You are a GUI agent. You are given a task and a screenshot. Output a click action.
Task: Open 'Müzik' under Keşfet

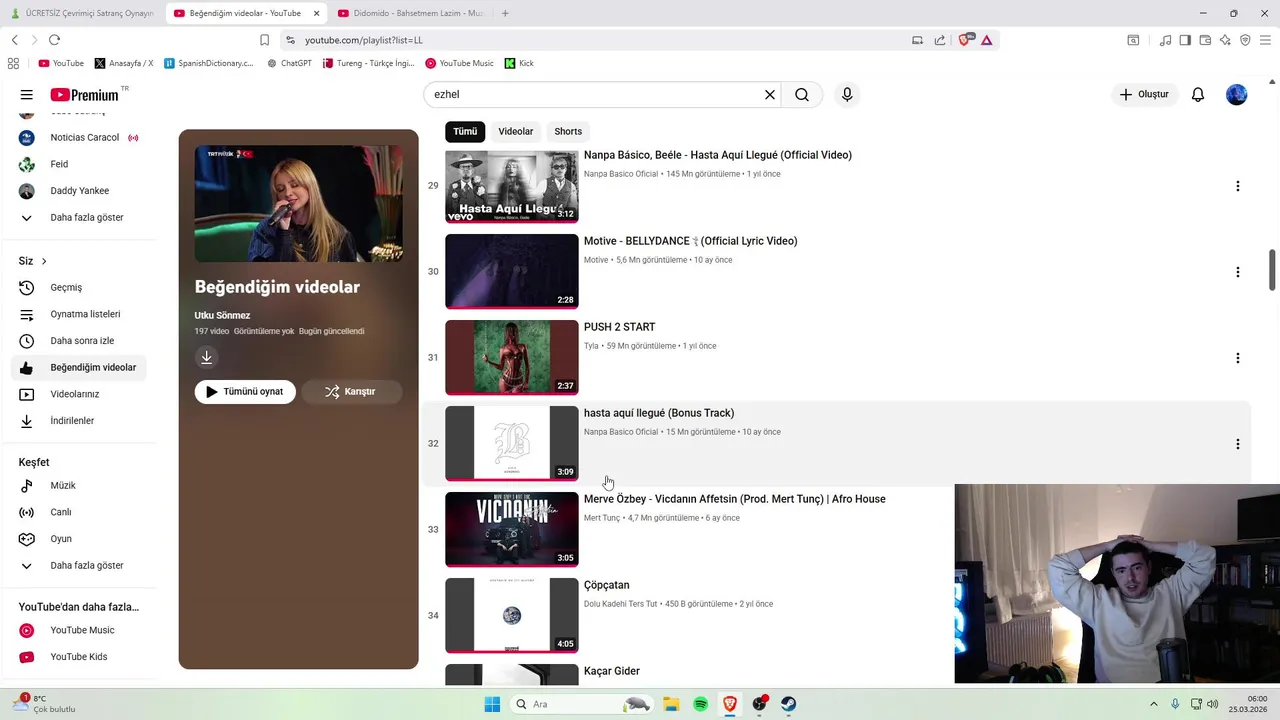(79, 485)
